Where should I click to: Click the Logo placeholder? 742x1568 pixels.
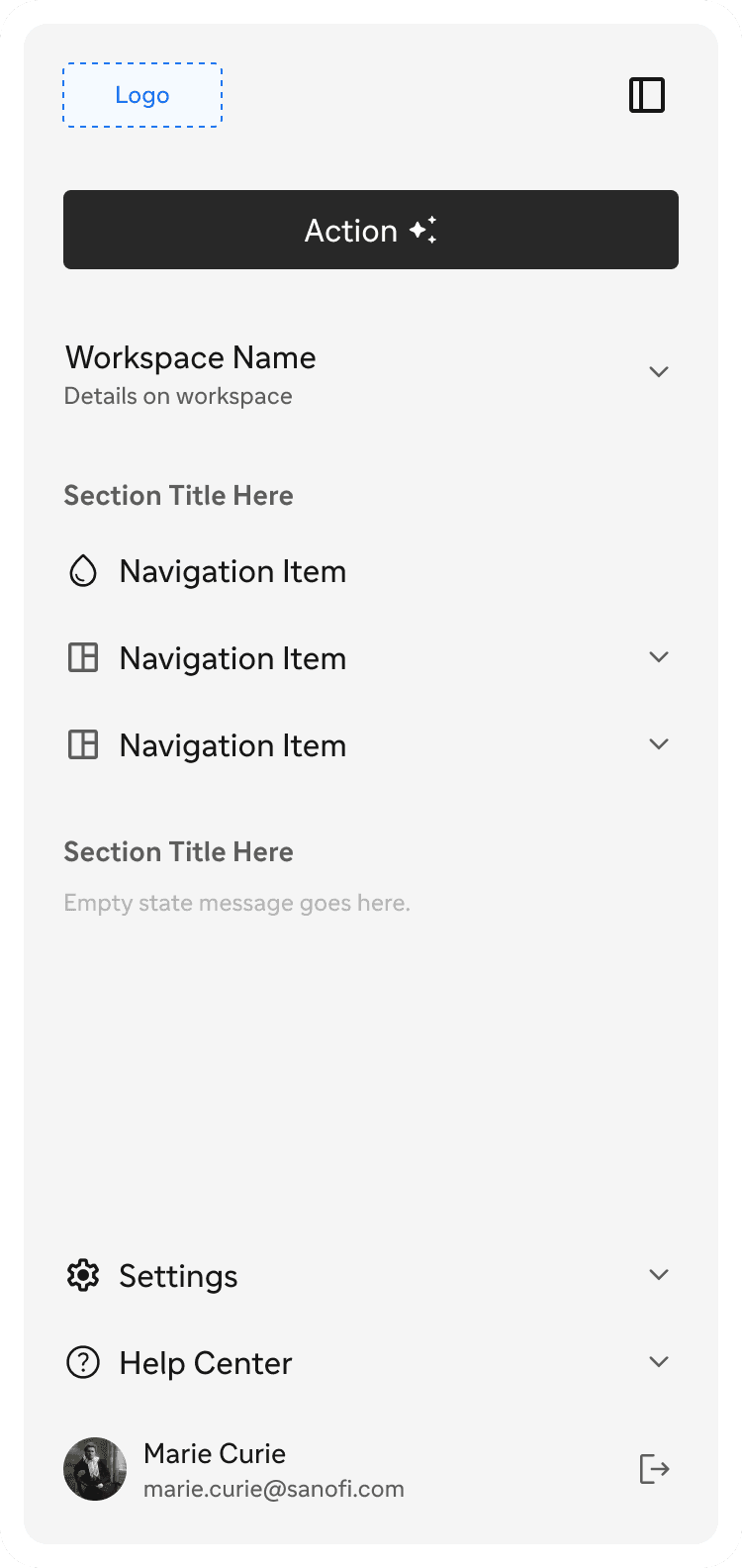pyautogui.click(x=142, y=95)
